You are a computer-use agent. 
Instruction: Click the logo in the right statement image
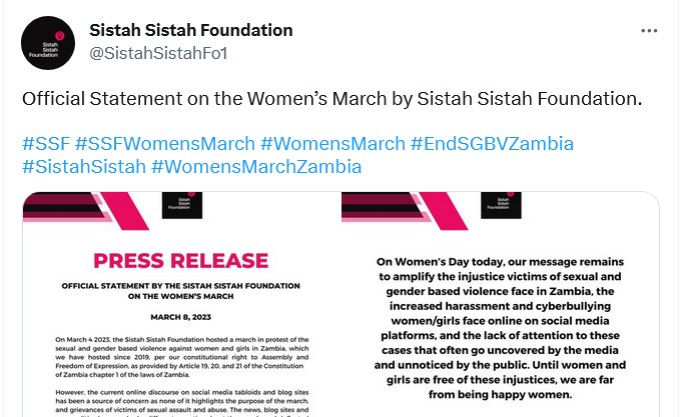(x=501, y=205)
